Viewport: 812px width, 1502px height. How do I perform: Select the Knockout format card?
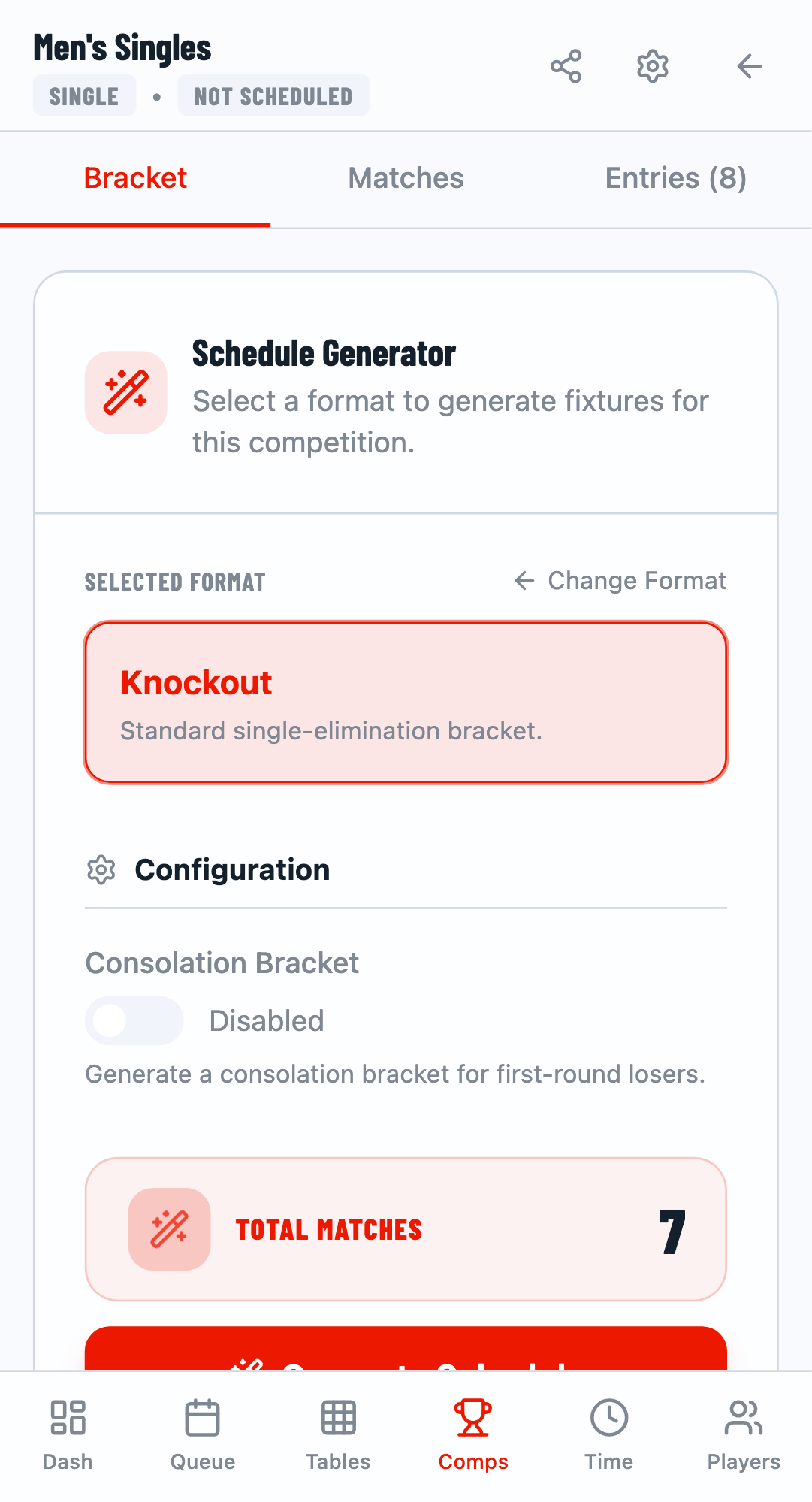[406, 703]
